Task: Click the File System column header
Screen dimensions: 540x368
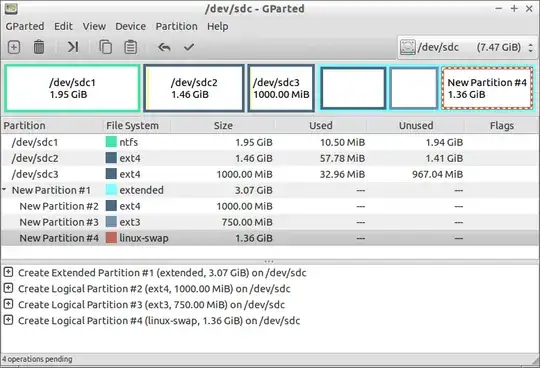Action: click(137, 126)
